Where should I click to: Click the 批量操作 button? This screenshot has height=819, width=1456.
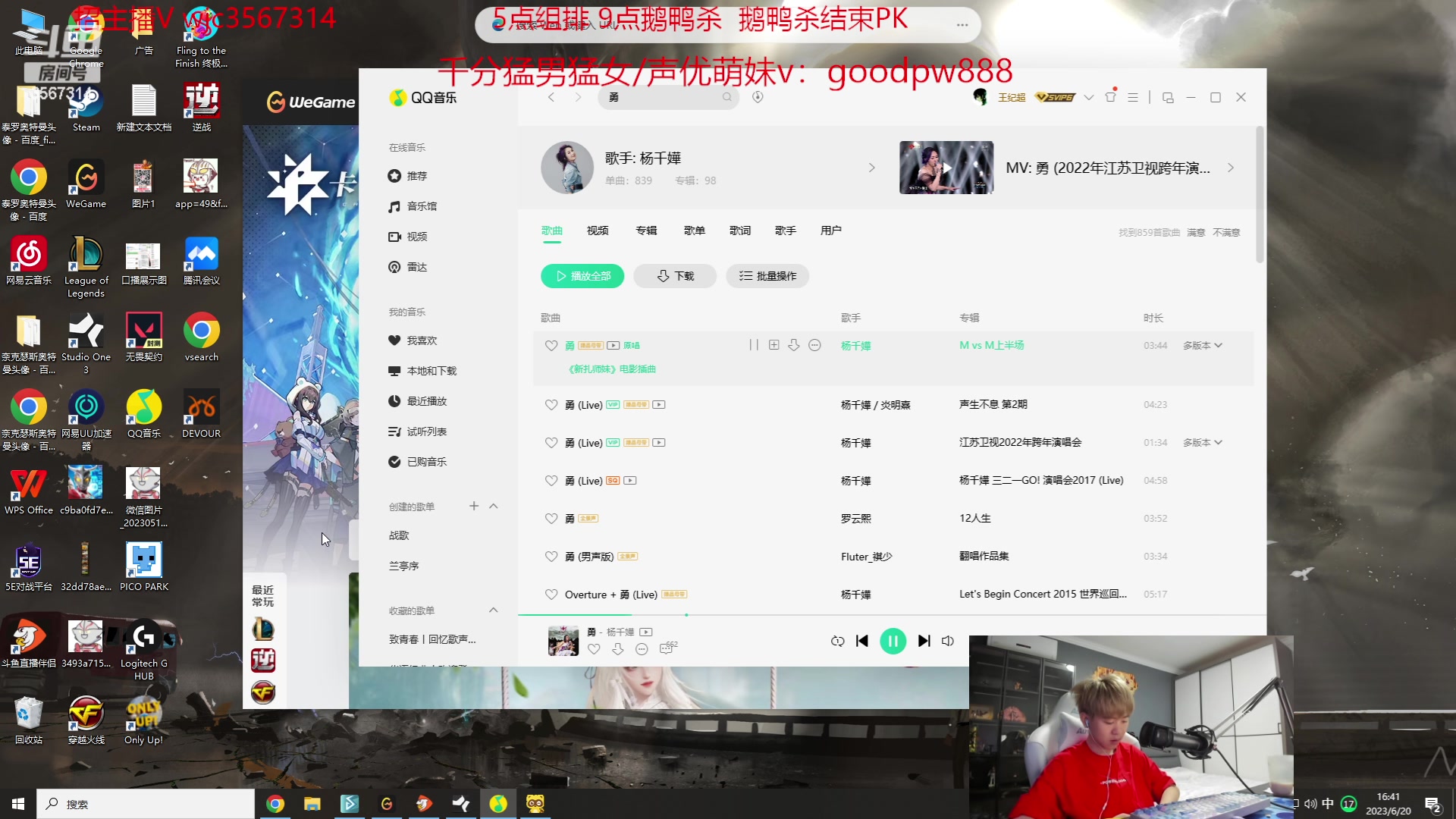[x=767, y=276]
